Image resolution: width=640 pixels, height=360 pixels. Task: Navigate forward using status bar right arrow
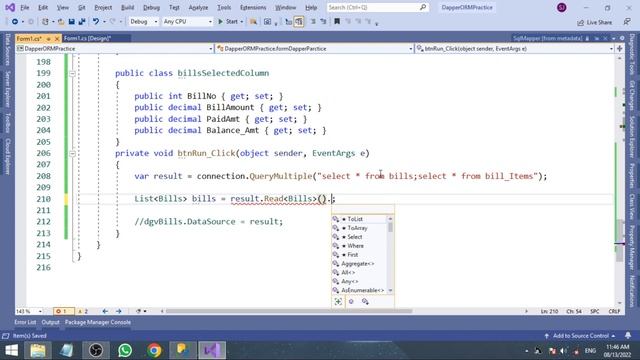118,311
